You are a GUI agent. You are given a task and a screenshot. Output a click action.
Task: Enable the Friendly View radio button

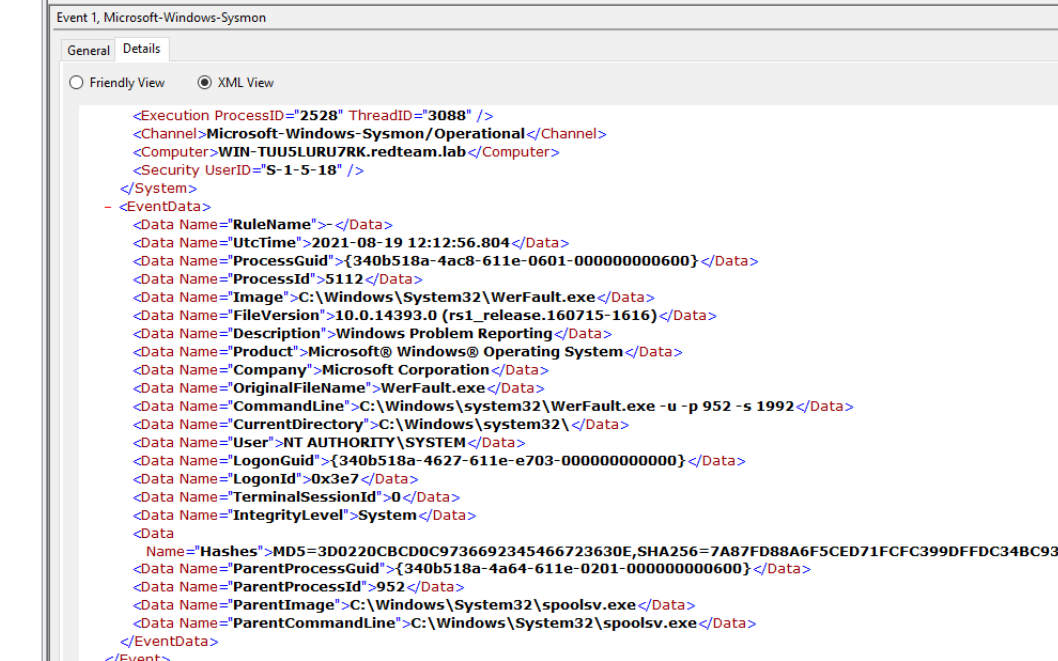(77, 83)
